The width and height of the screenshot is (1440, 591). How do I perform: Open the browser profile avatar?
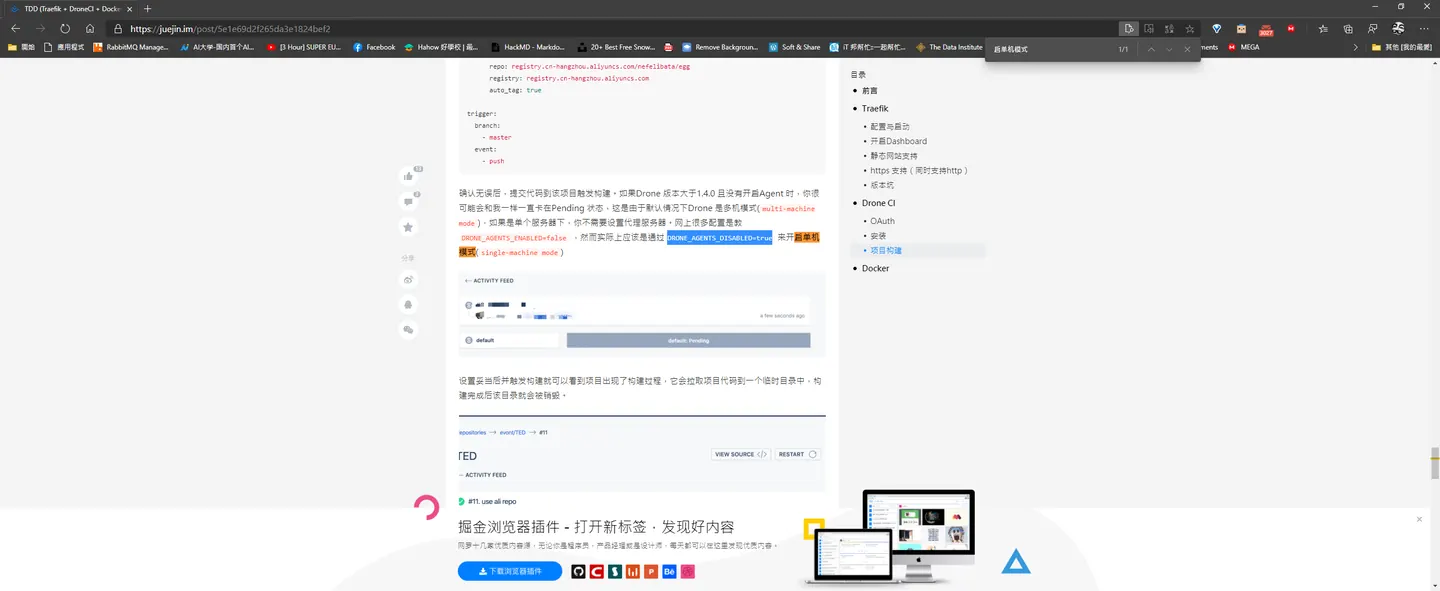coord(1398,29)
